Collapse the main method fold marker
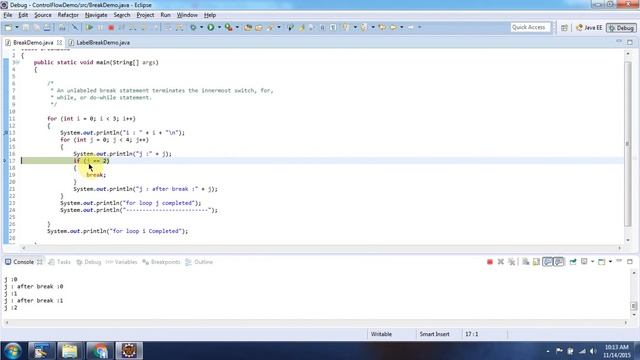 coord(17,62)
